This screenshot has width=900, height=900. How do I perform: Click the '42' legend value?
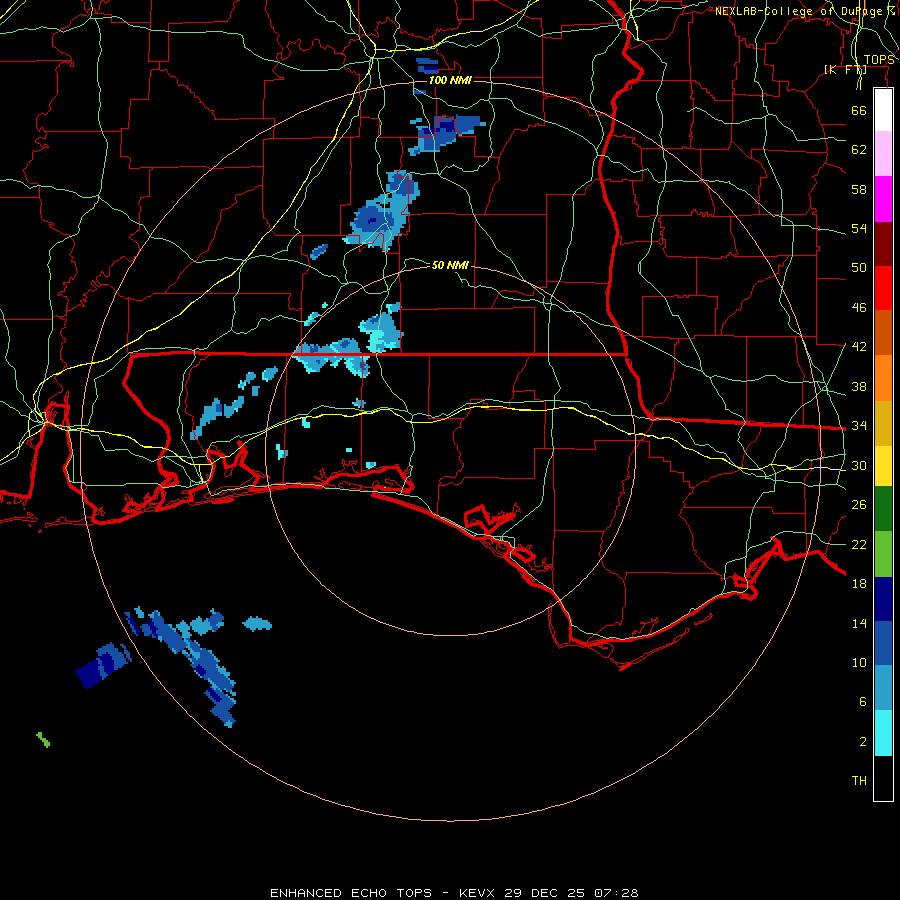tap(859, 347)
